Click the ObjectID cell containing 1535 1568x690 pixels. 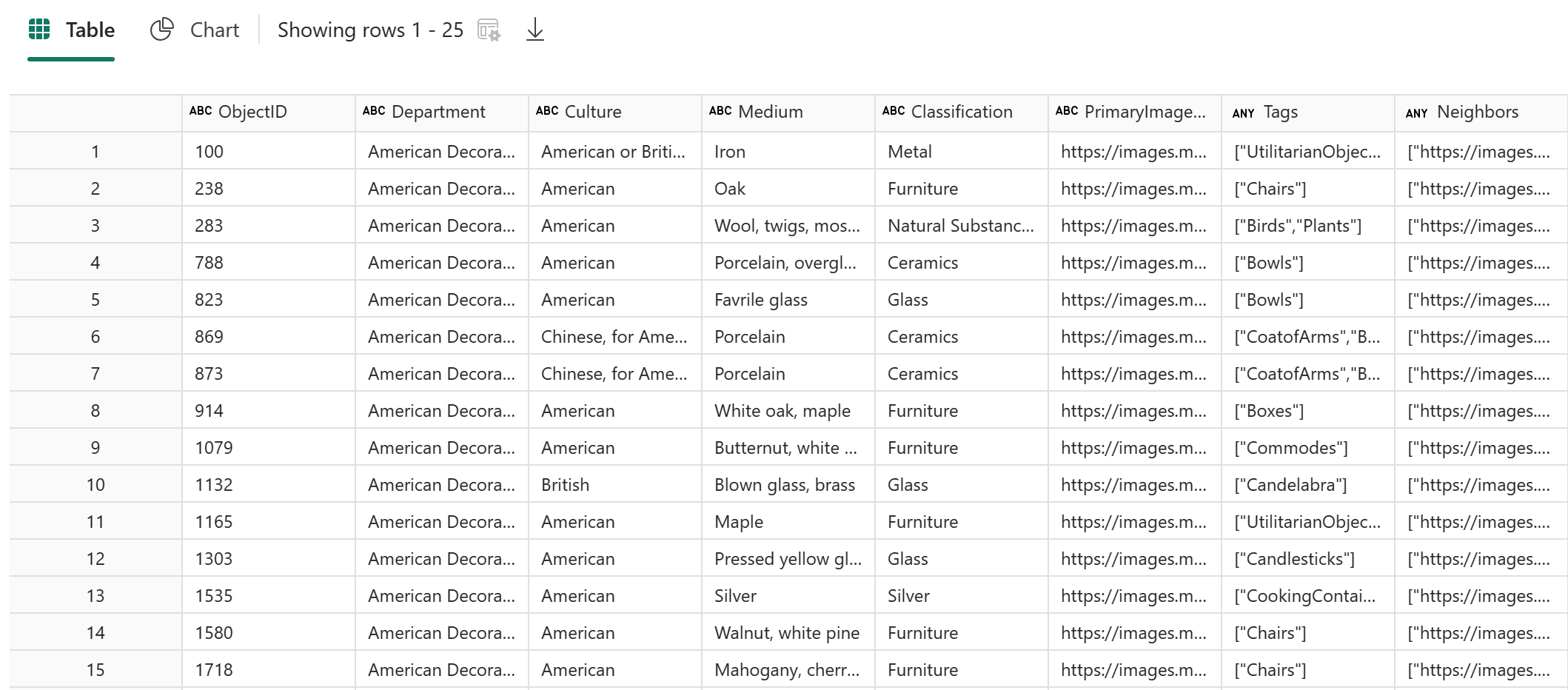(x=214, y=596)
